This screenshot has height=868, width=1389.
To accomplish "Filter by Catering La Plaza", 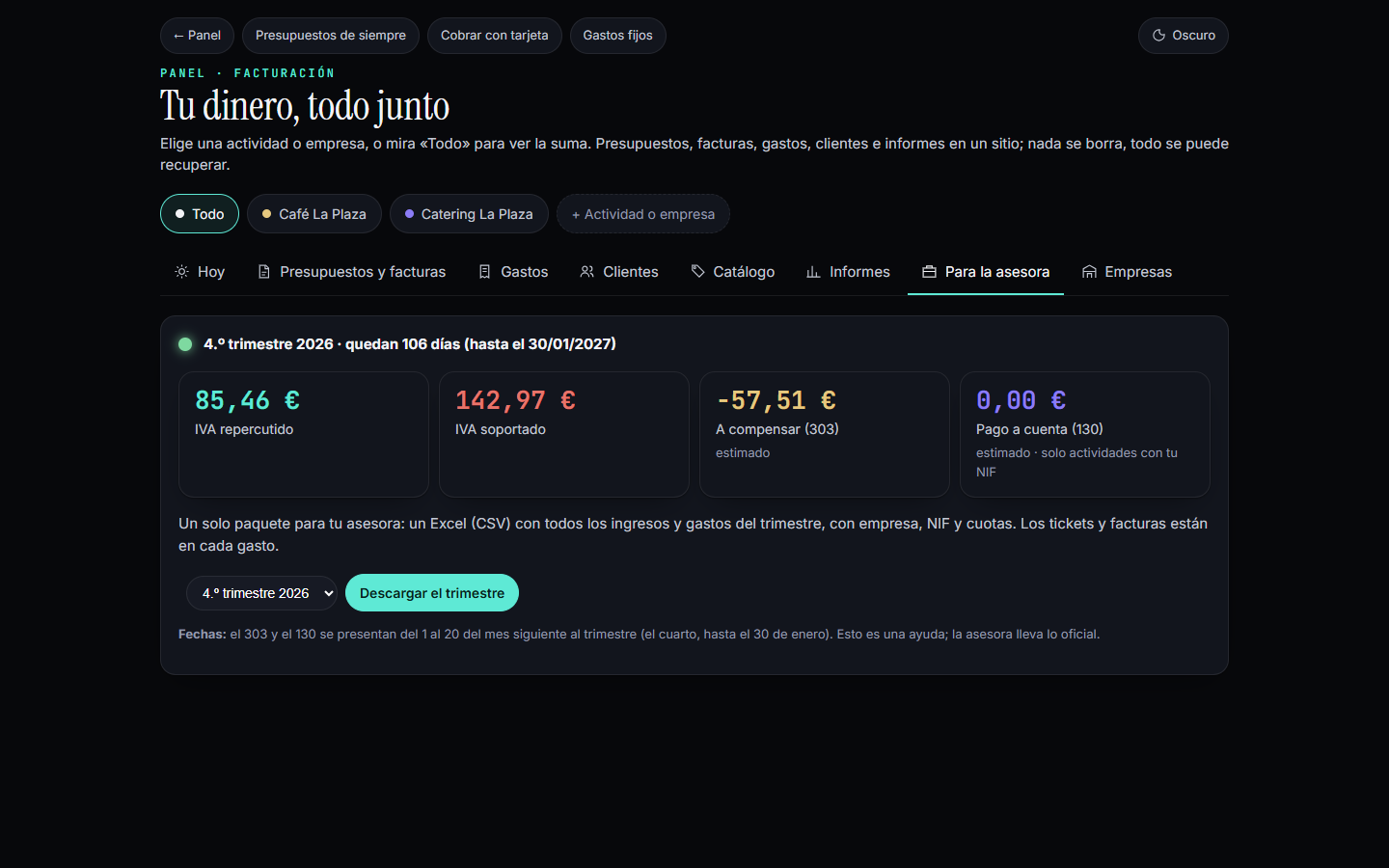I will click(469, 214).
